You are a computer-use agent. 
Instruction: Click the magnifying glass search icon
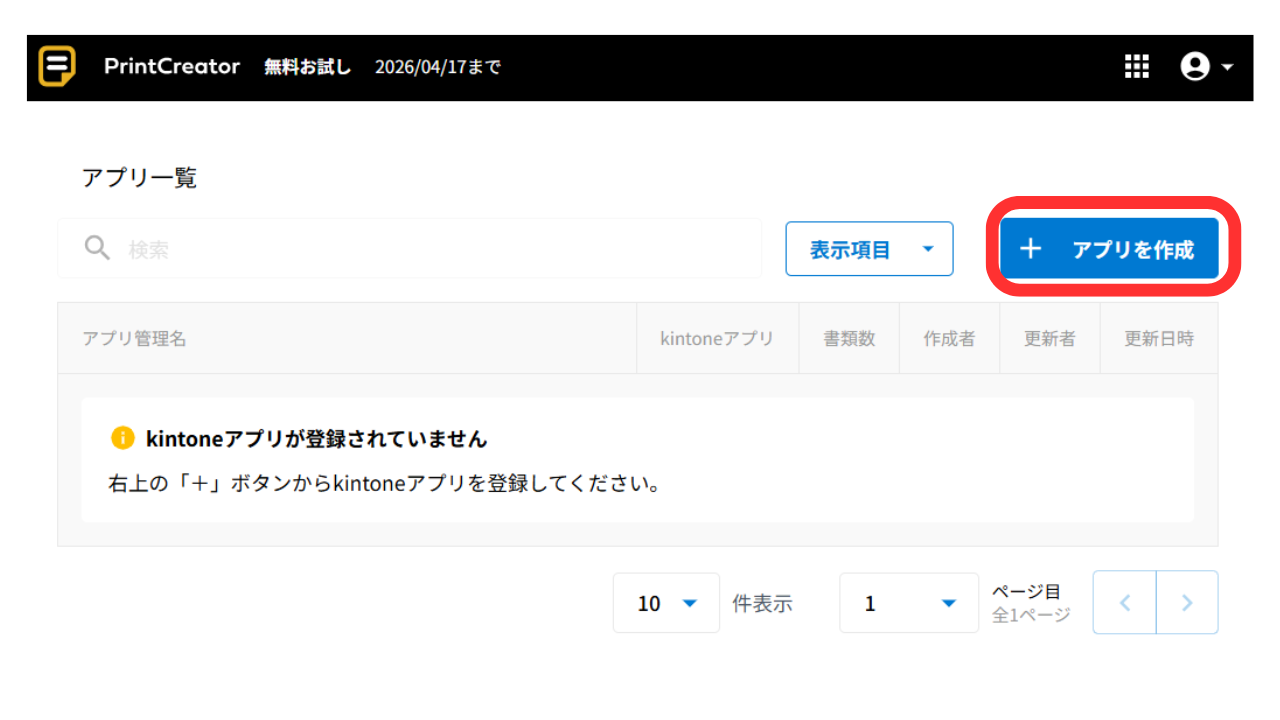coord(97,248)
